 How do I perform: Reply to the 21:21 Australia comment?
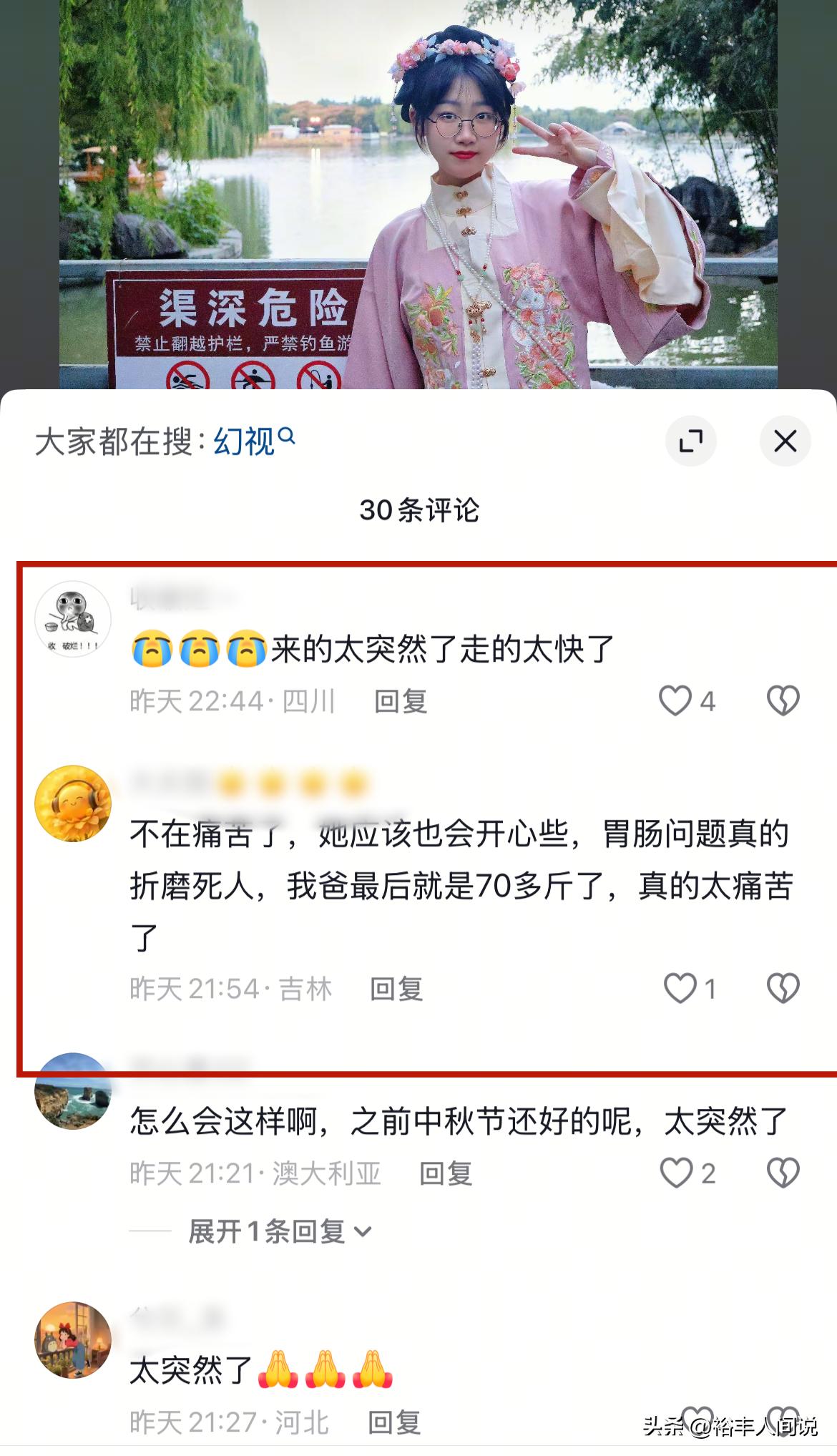[446, 1174]
